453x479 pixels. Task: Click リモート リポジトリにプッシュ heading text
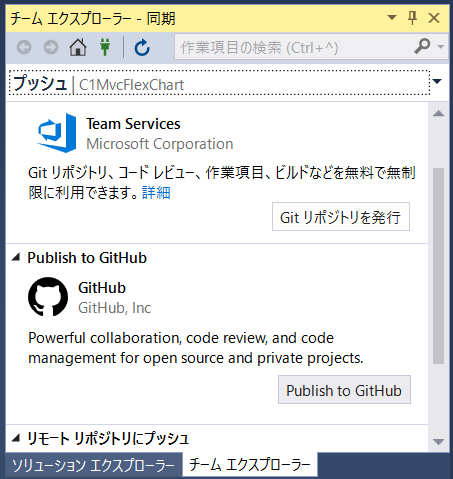108,438
